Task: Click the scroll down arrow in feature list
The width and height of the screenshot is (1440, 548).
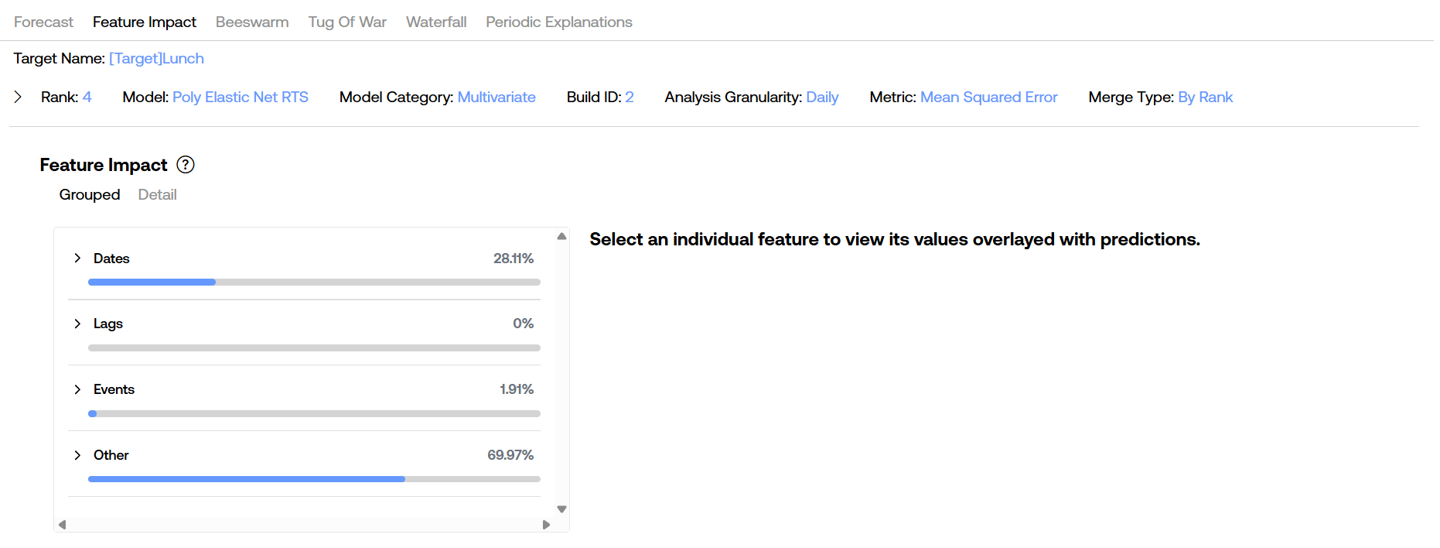Action: tap(561, 509)
